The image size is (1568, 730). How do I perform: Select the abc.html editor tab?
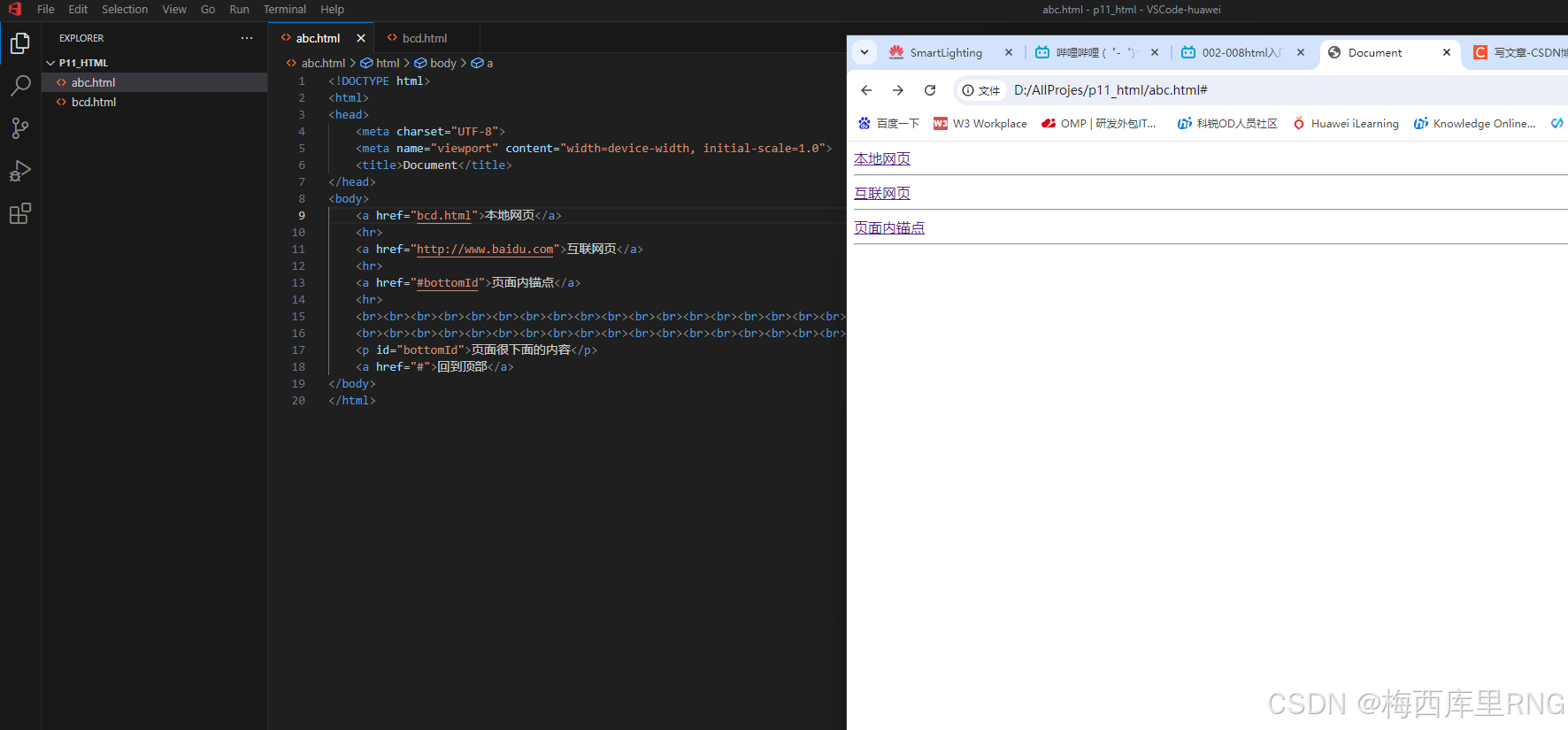pyautogui.click(x=318, y=38)
